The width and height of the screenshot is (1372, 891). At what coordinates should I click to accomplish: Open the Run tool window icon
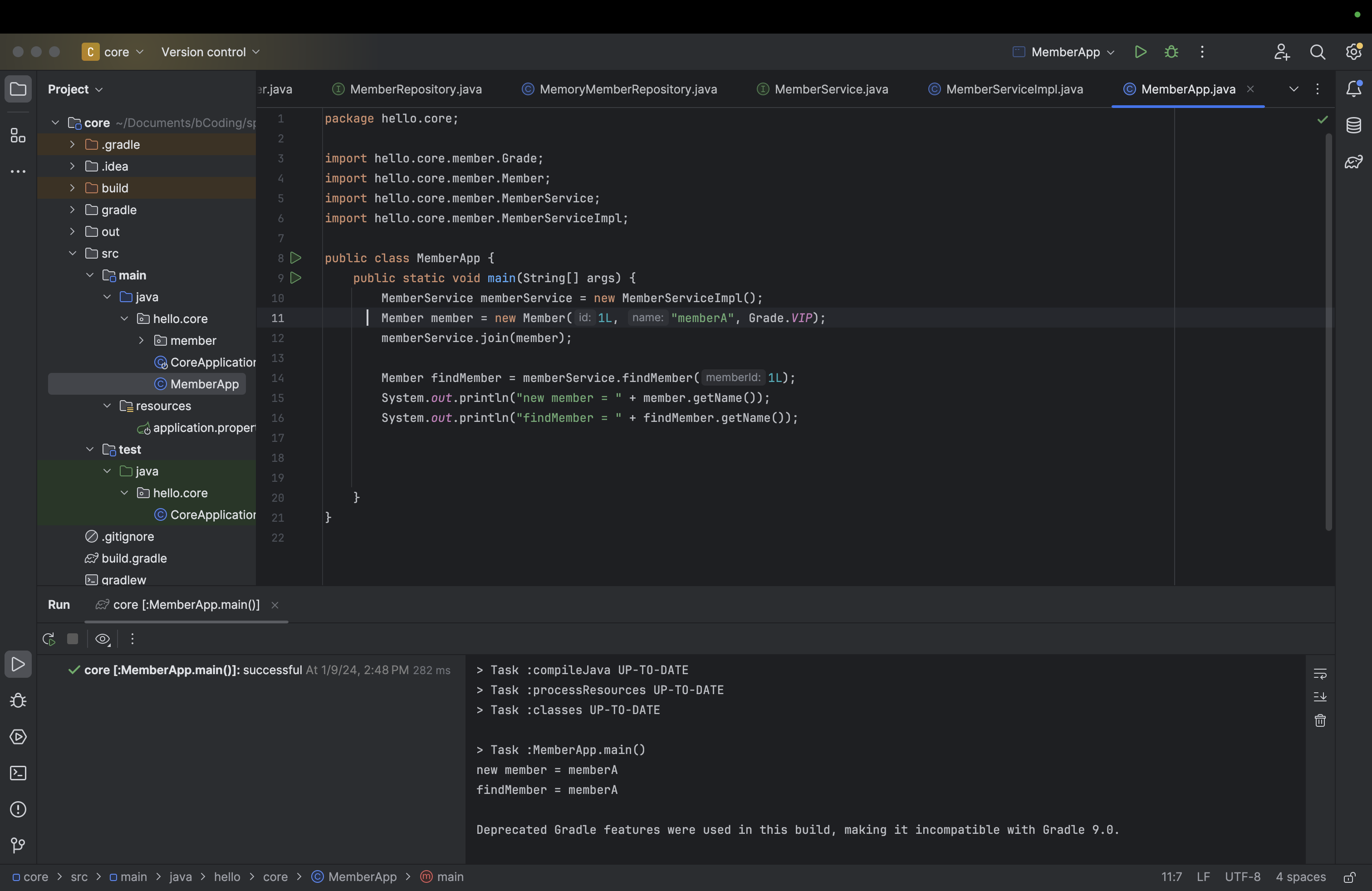[x=18, y=665]
